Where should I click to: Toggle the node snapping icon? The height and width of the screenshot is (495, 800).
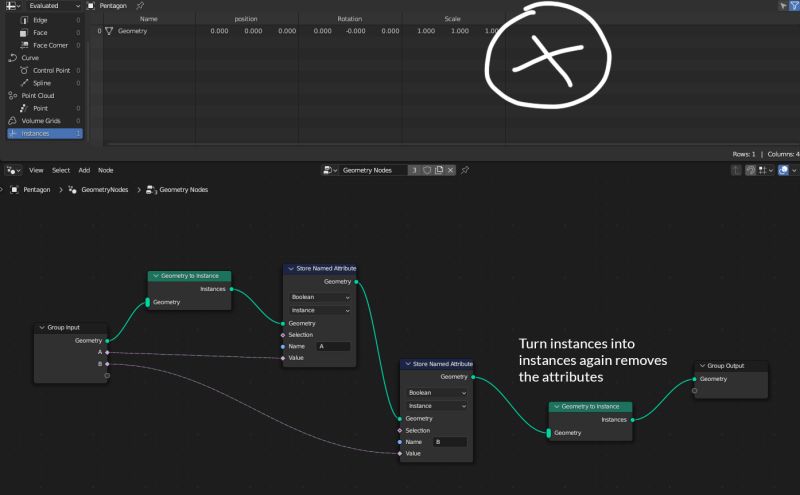[750, 170]
